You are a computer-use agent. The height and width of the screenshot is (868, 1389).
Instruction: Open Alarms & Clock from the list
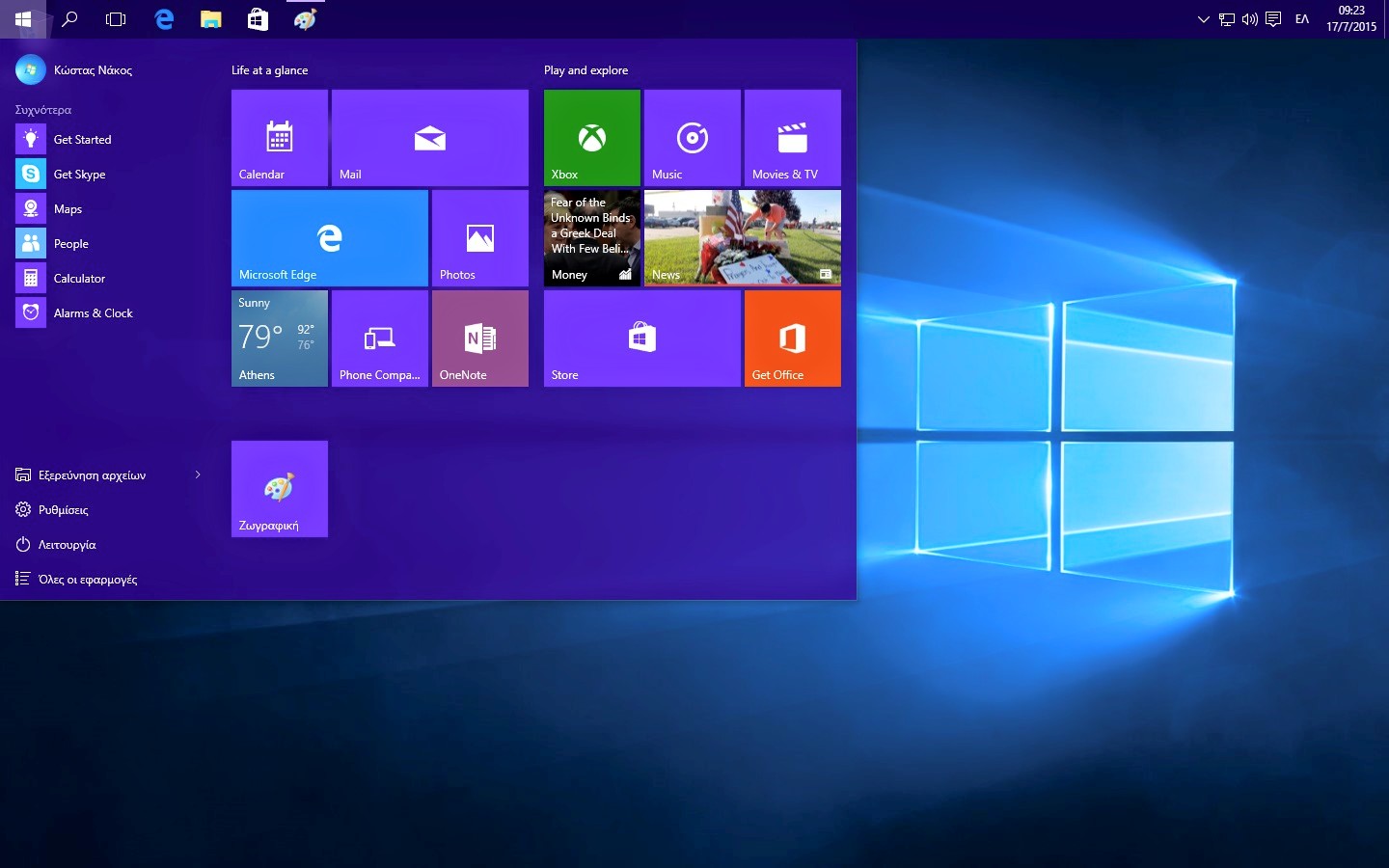pyautogui.click(x=93, y=313)
